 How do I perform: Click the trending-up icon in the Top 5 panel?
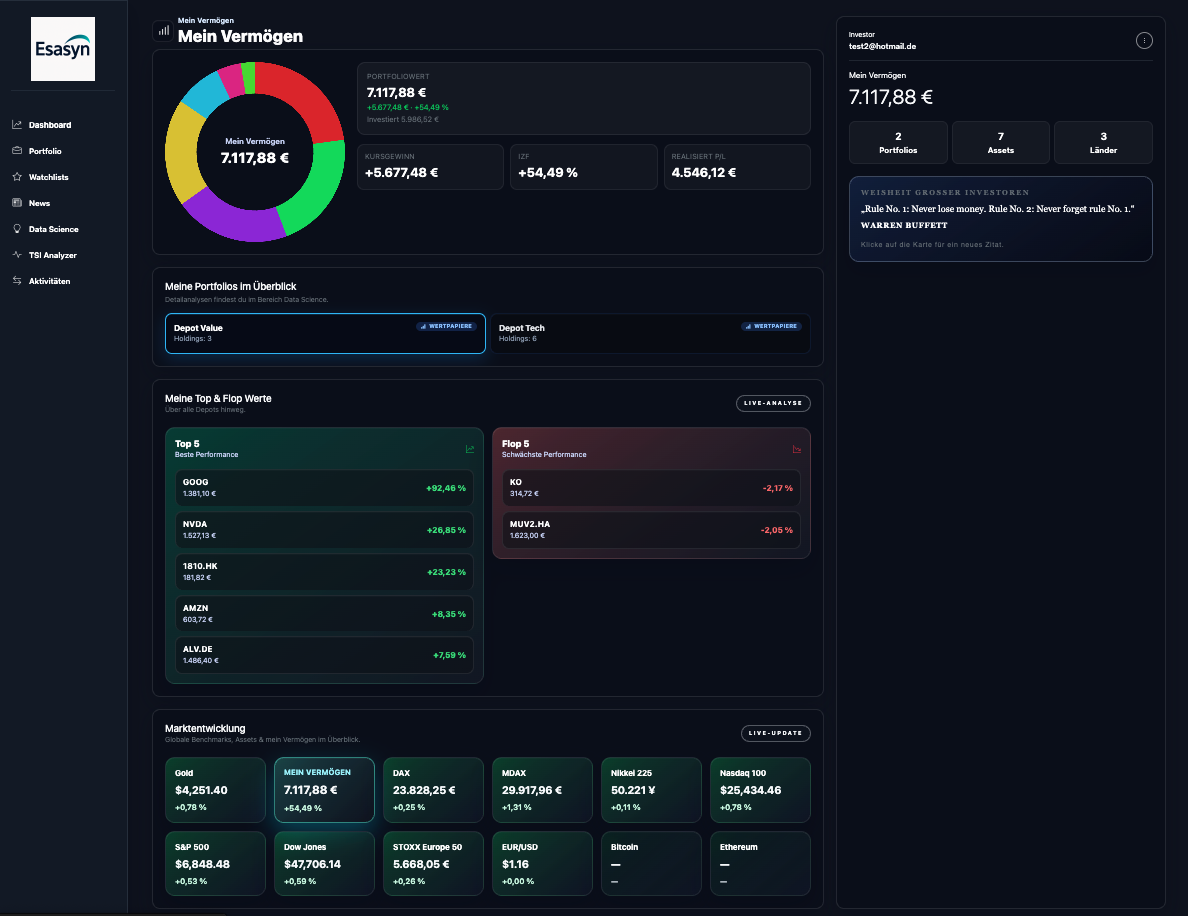pyautogui.click(x=469, y=449)
